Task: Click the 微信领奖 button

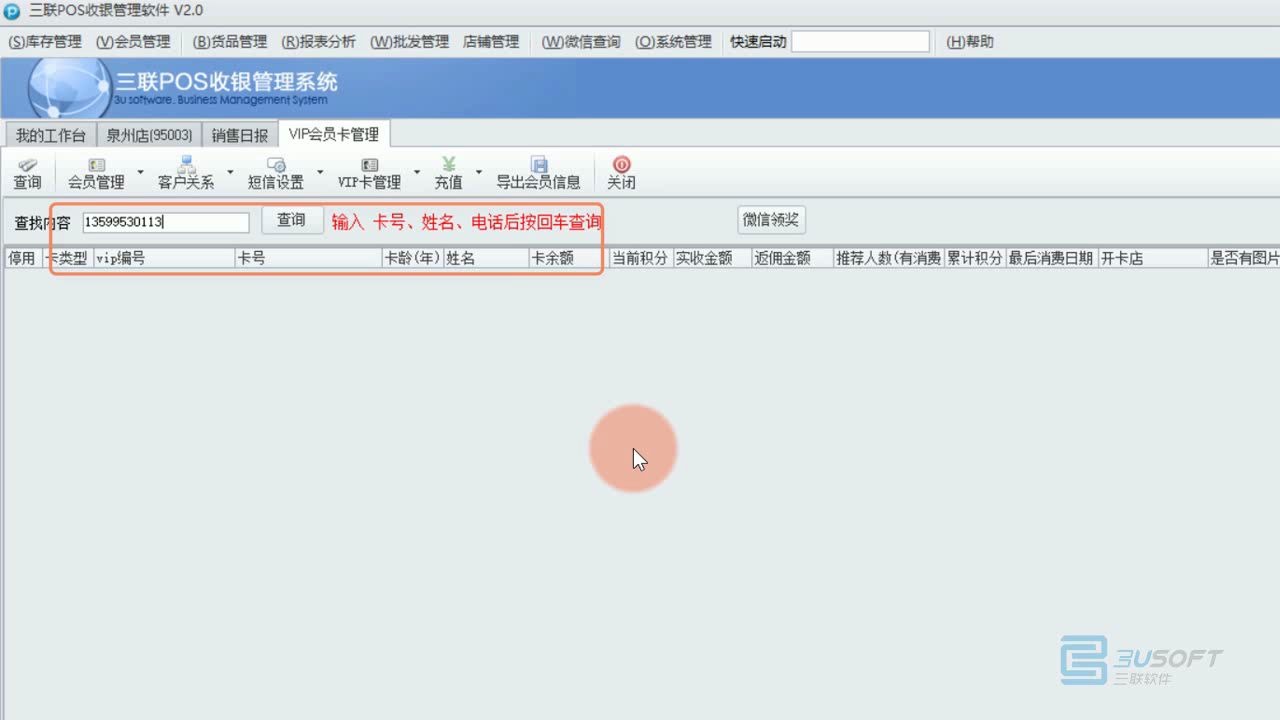Action: click(x=771, y=220)
